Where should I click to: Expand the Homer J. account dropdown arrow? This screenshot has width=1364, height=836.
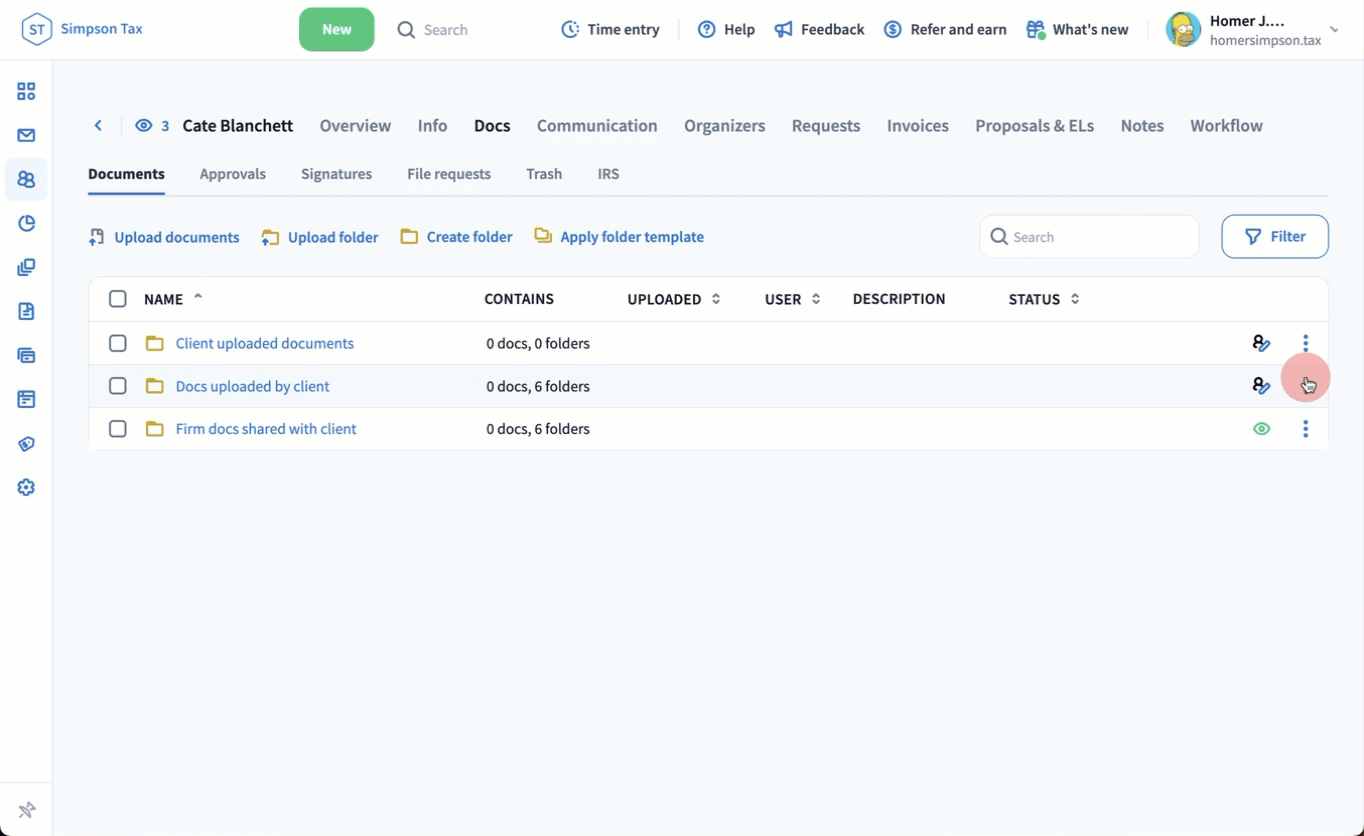pyautogui.click(x=1334, y=30)
